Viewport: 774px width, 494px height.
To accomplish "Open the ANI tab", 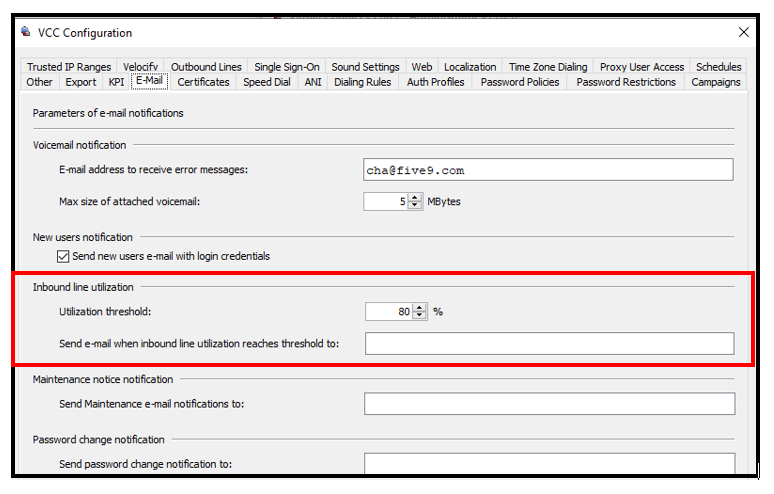I will coord(313,82).
